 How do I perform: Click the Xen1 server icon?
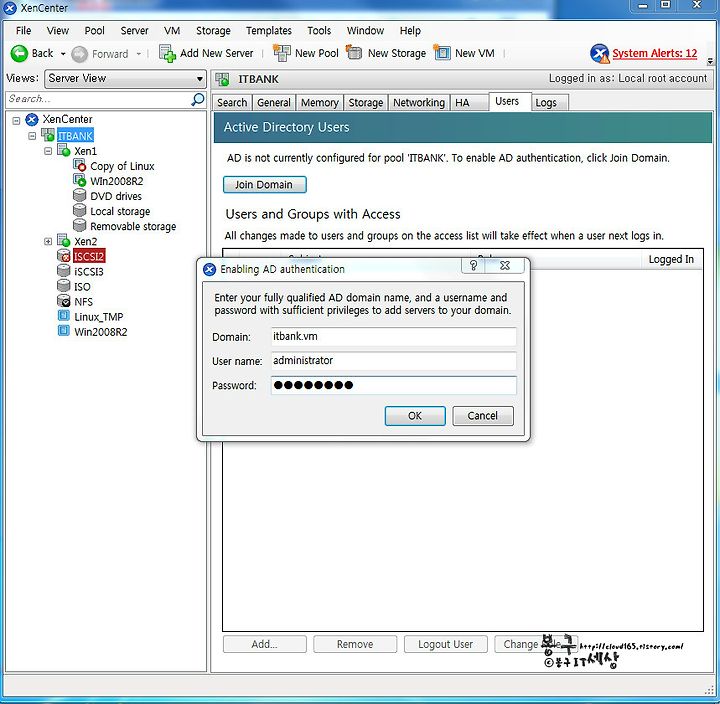point(63,150)
